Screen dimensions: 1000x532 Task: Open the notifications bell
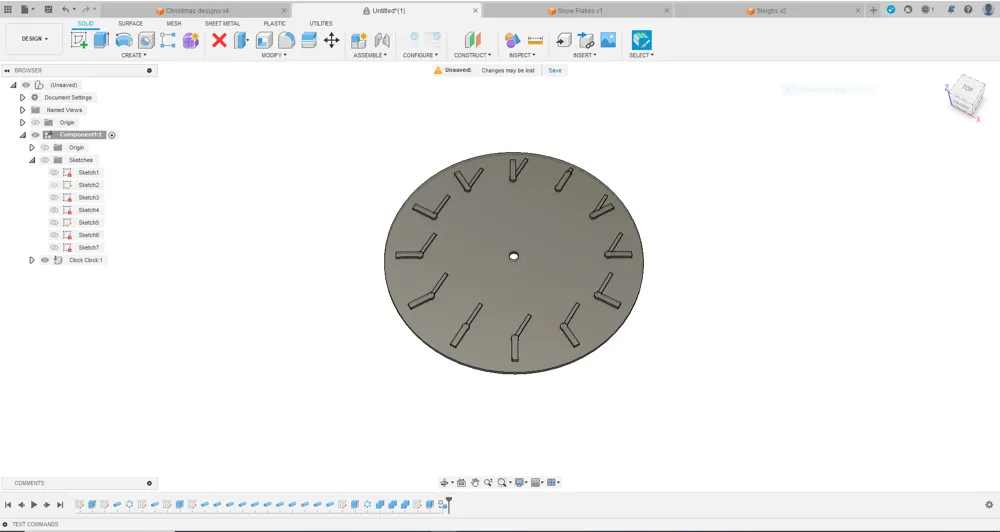tap(950, 10)
